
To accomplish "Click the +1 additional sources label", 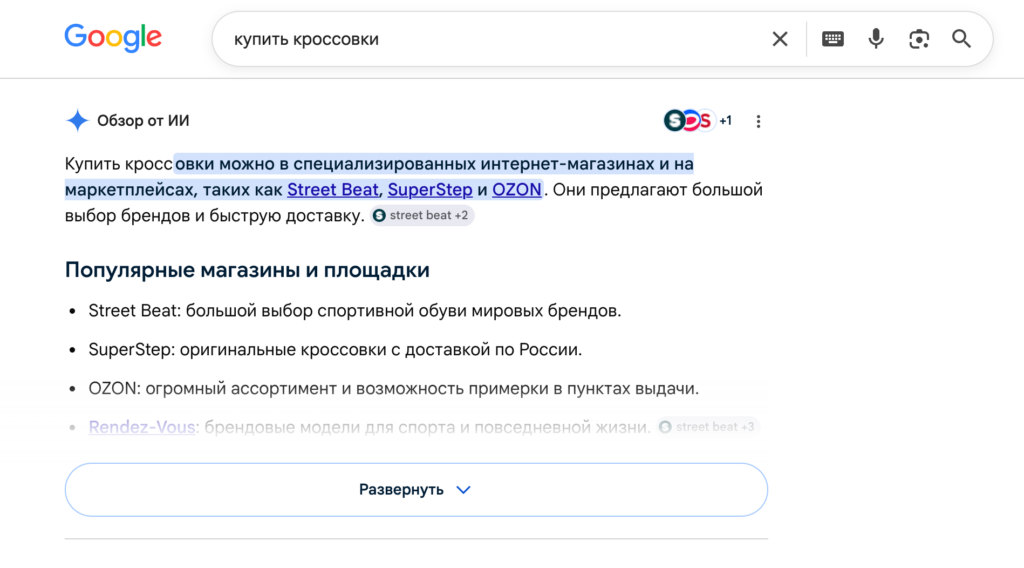I will pyautogui.click(x=726, y=121).
